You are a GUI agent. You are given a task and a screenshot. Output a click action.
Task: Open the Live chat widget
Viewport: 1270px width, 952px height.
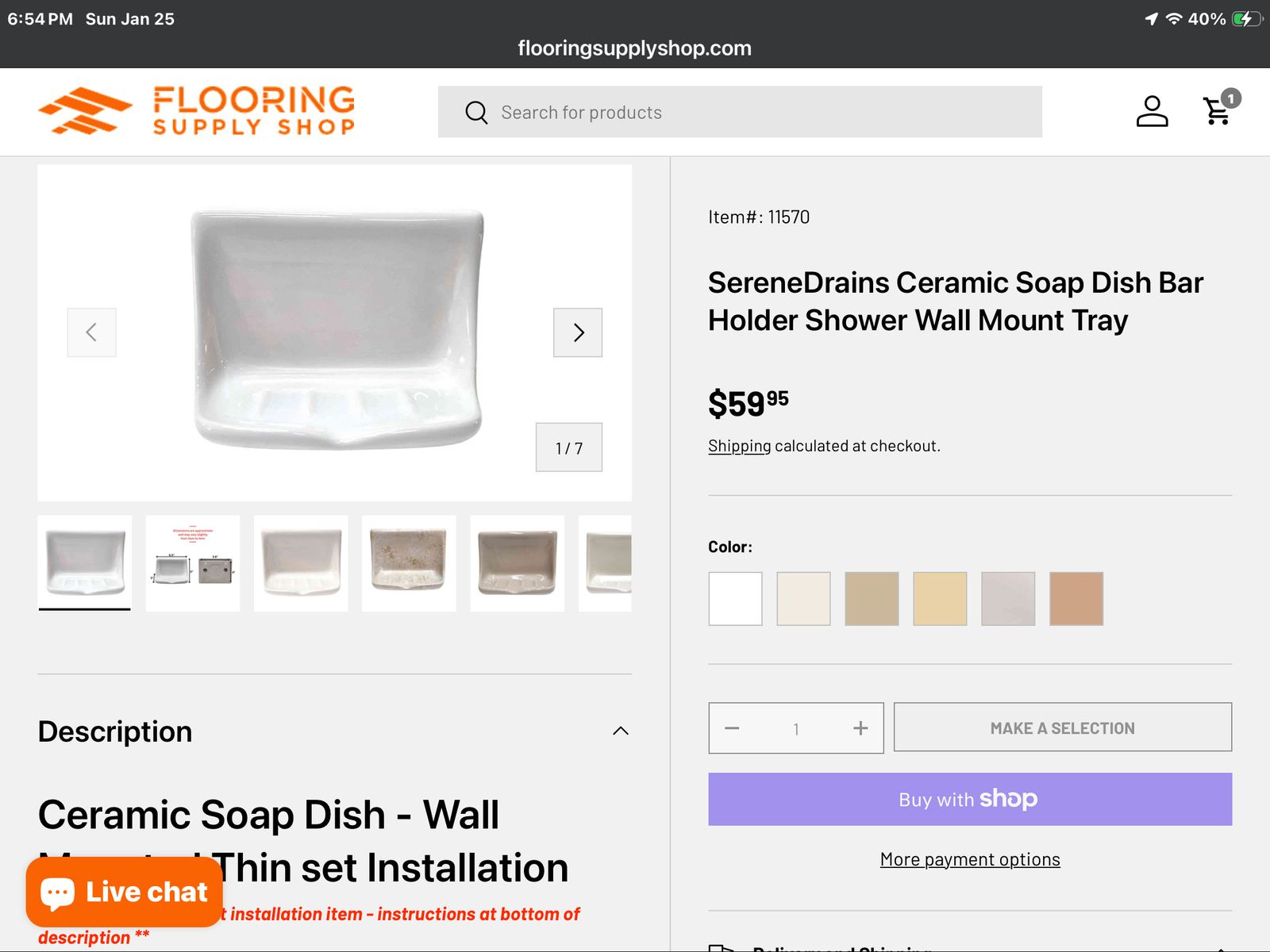click(x=124, y=892)
